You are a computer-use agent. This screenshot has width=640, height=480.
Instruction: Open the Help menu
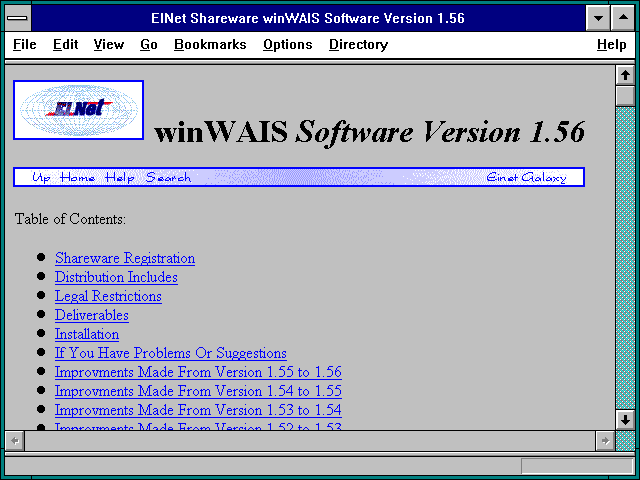click(x=611, y=44)
